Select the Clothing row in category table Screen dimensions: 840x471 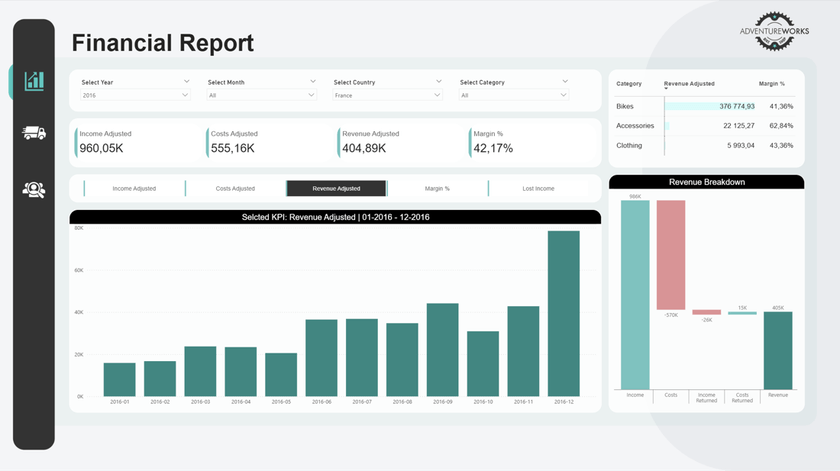coord(704,145)
